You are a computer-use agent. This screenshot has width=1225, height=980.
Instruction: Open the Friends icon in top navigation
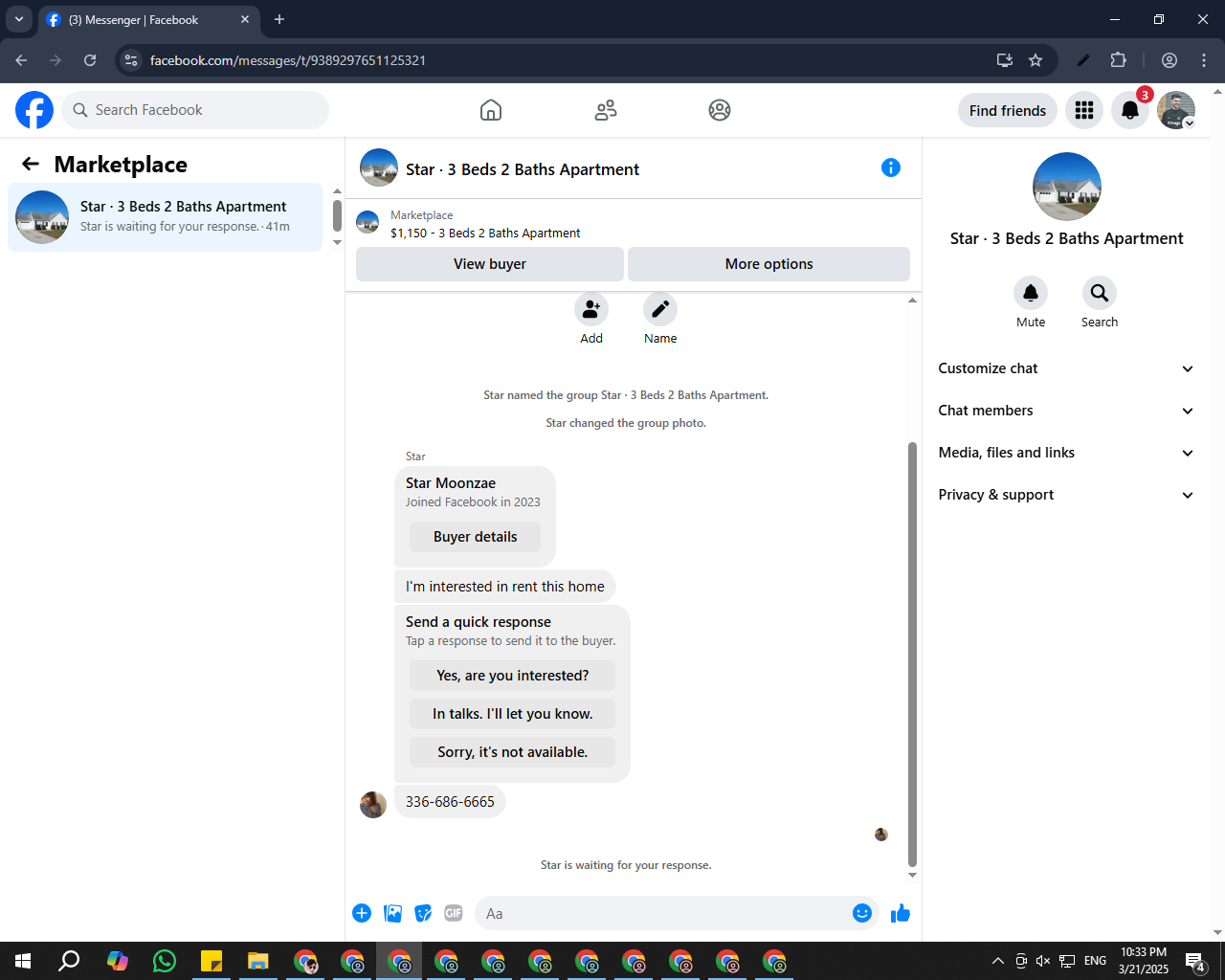coord(606,110)
